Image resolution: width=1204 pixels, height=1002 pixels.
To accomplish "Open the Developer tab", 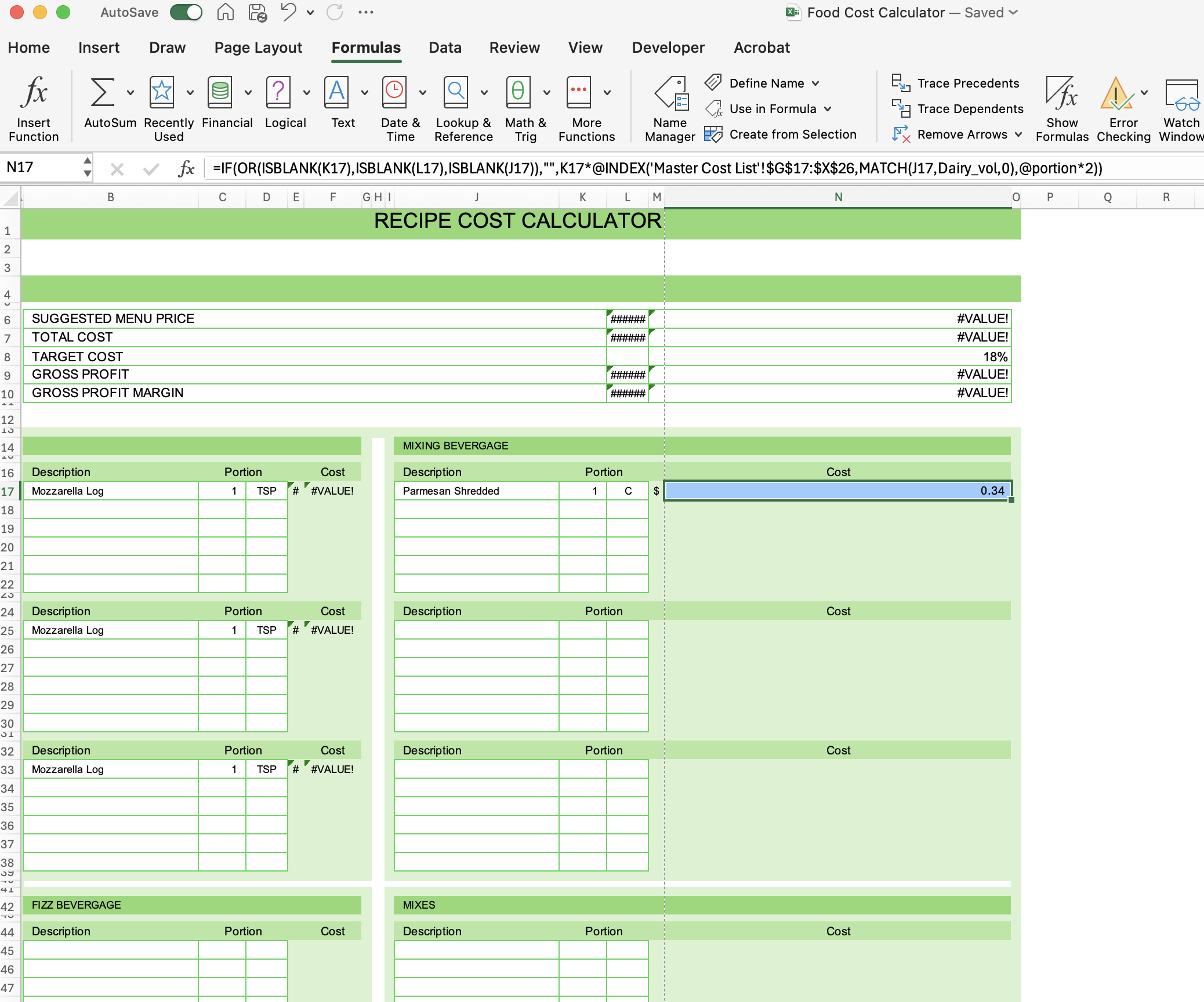I will click(668, 48).
